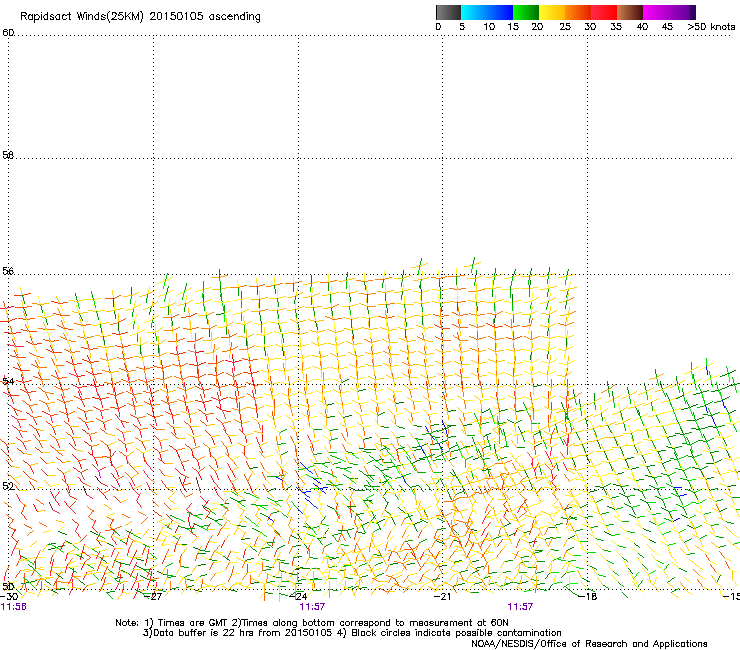Click the '>50 knots' legend label
740x650 pixels.
click(711, 27)
